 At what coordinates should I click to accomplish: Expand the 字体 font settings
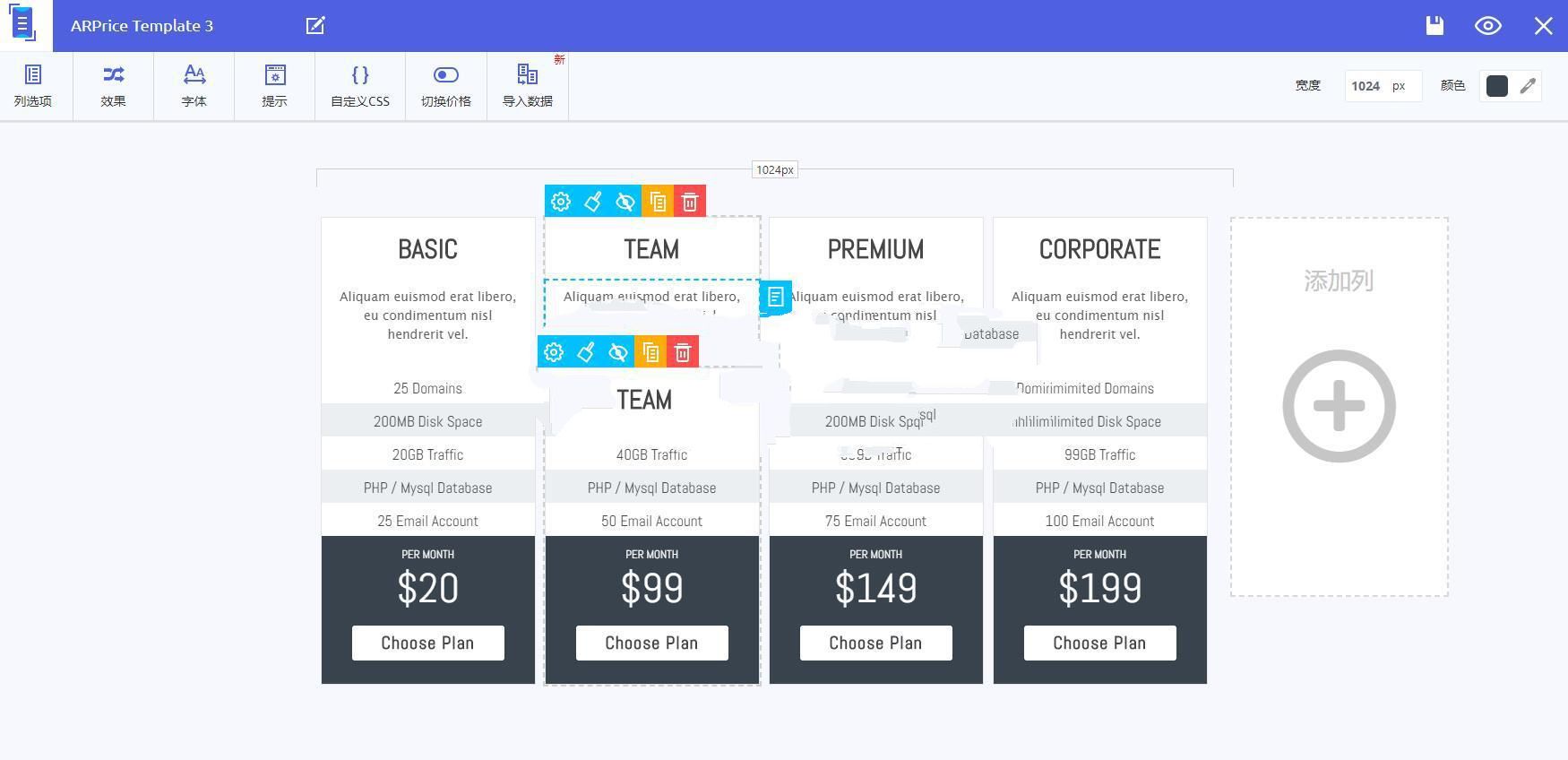194,86
